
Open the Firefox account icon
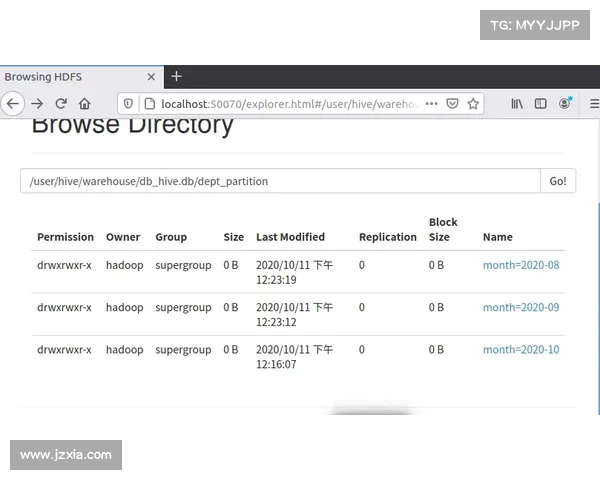click(x=565, y=103)
